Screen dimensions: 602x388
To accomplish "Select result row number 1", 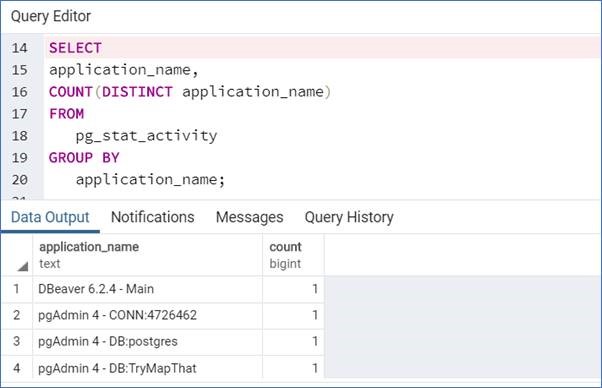I will 17,289.
